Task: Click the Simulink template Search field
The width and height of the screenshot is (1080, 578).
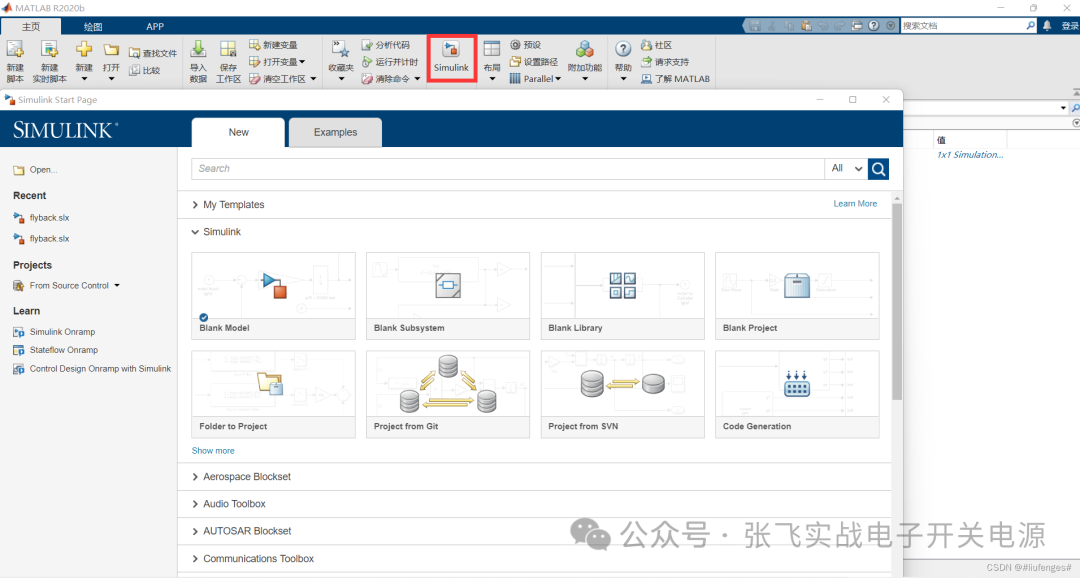Action: click(x=508, y=169)
